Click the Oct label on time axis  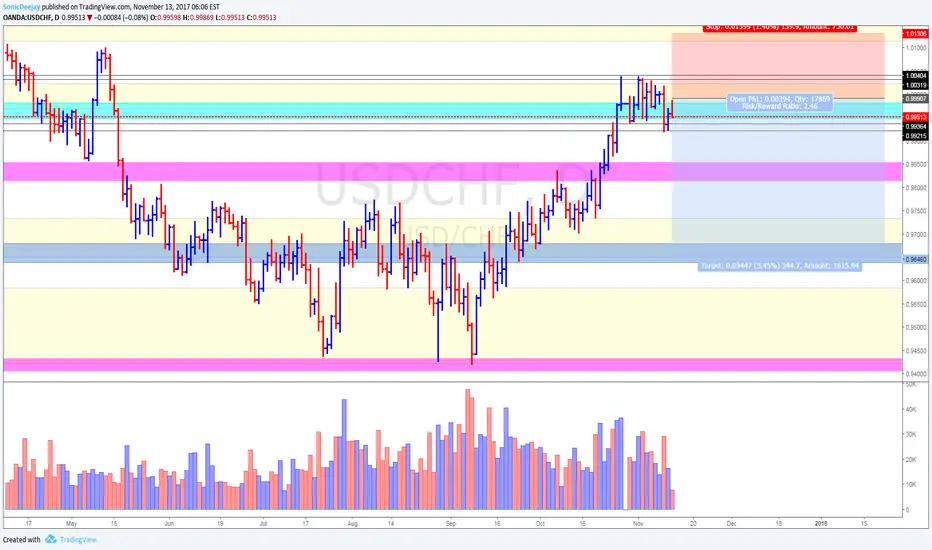(x=540, y=524)
